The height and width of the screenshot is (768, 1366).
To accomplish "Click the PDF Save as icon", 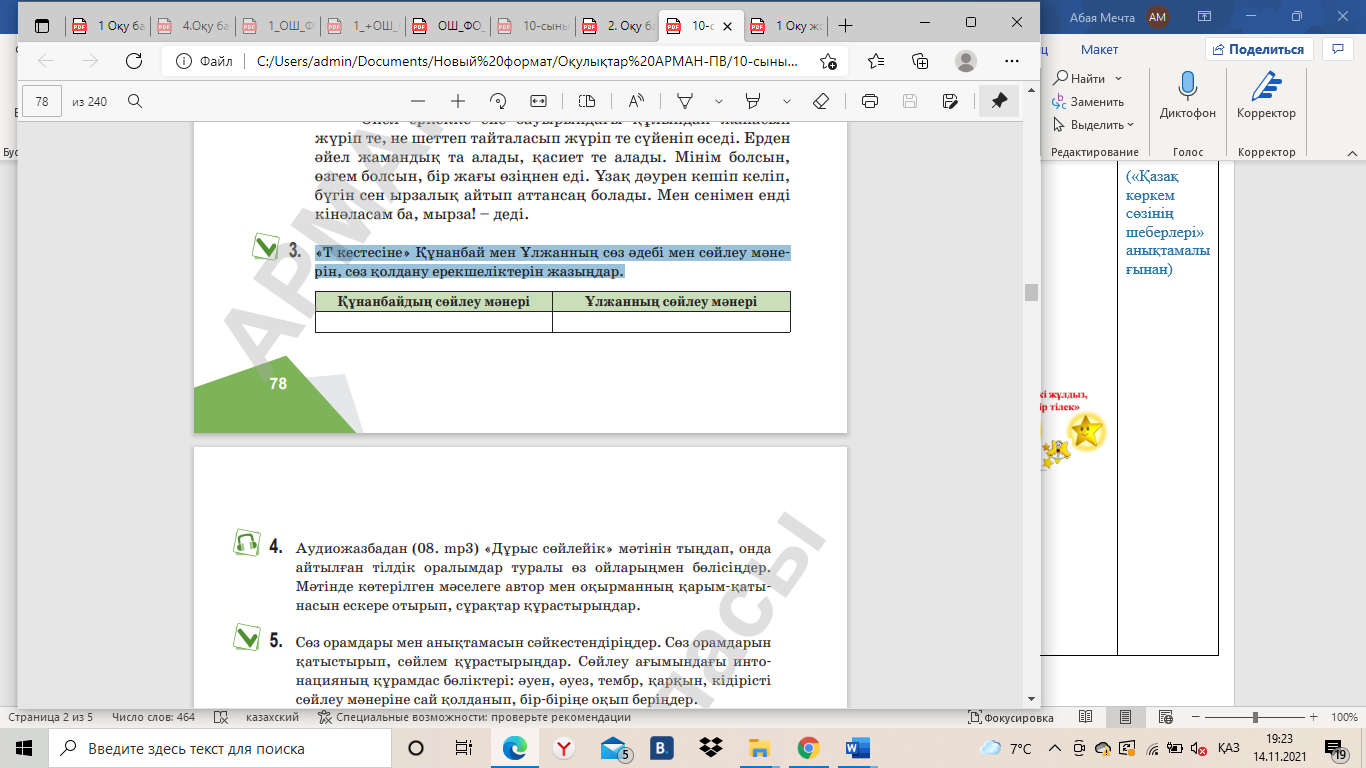I will tap(950, 101).
